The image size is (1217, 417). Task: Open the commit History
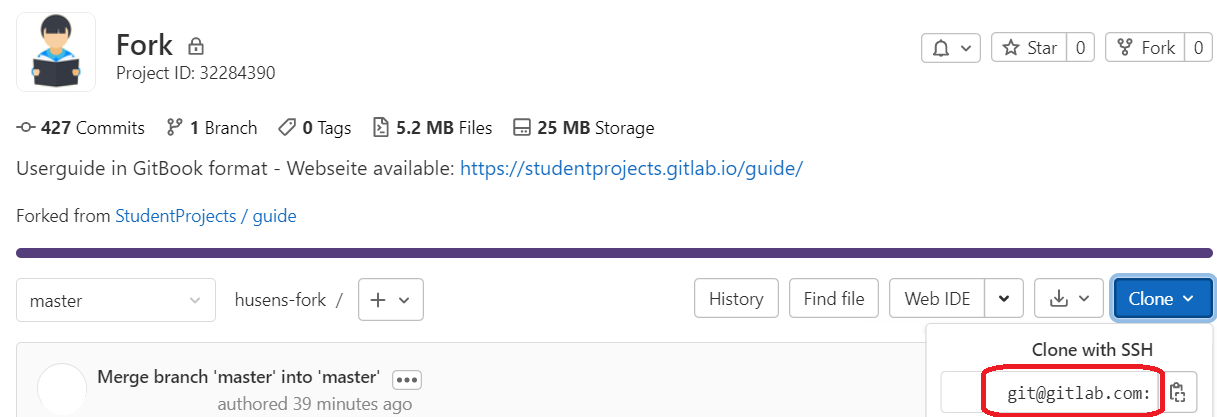(x=736, y=298)
